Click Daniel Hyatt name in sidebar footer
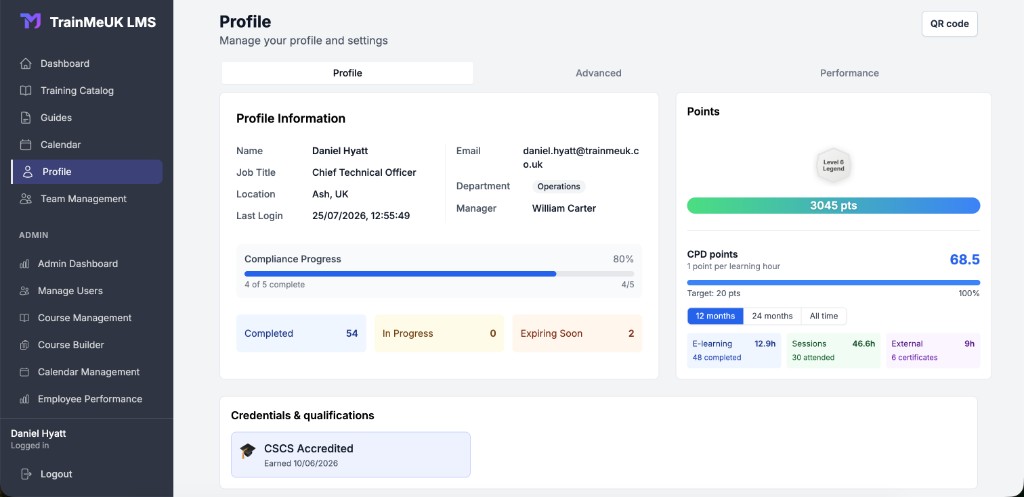The height and width of the screenshot is (497, 1024). 39,434
